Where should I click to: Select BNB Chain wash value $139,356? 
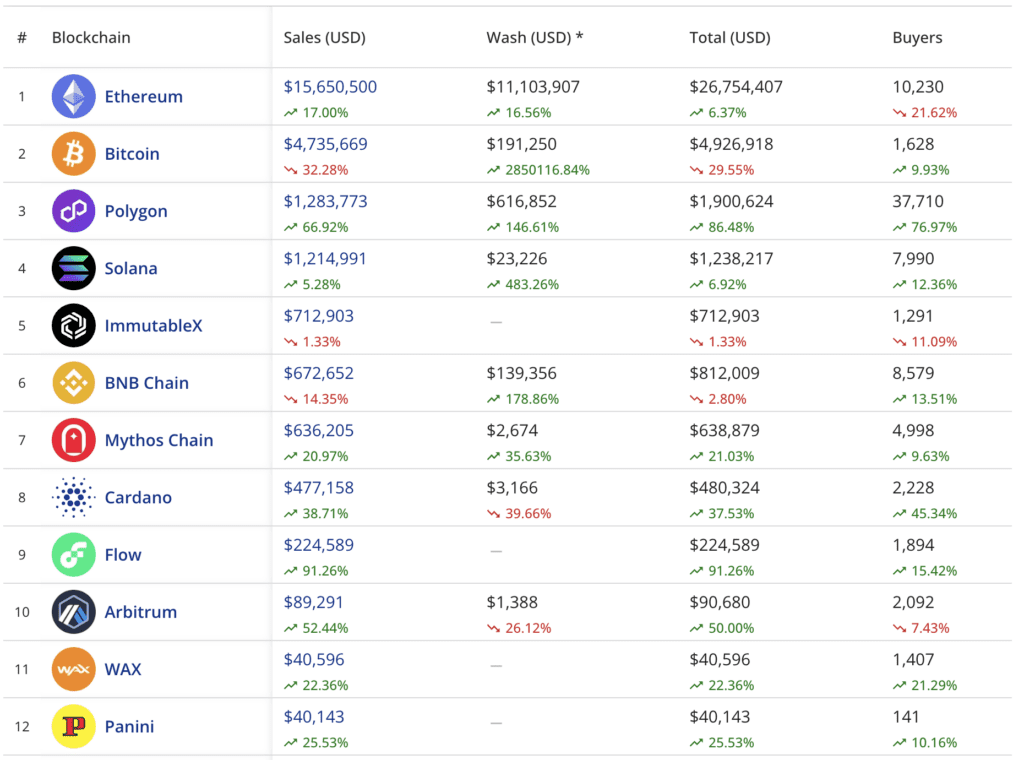coord(521,373)
